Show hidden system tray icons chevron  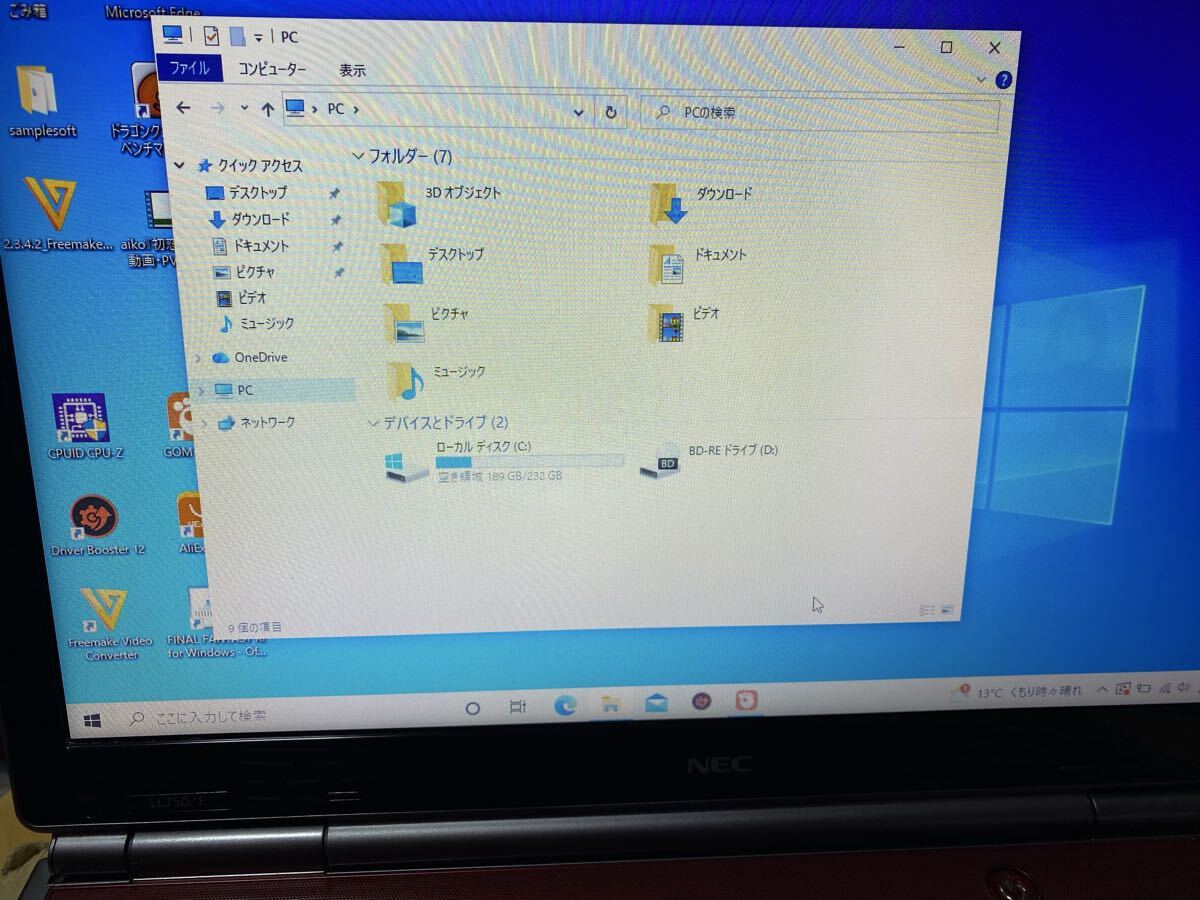tap(1102, 688)
